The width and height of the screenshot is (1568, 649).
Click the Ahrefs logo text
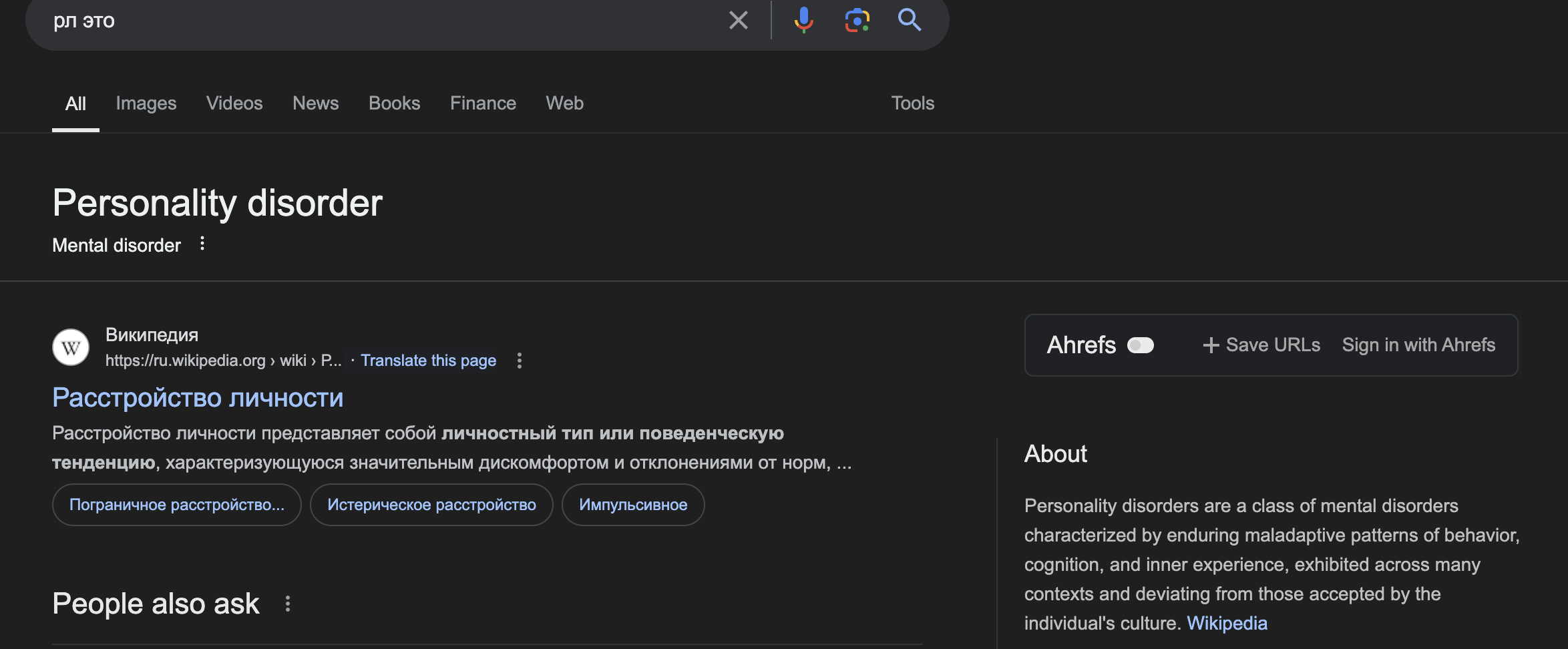click(1081, 345)
